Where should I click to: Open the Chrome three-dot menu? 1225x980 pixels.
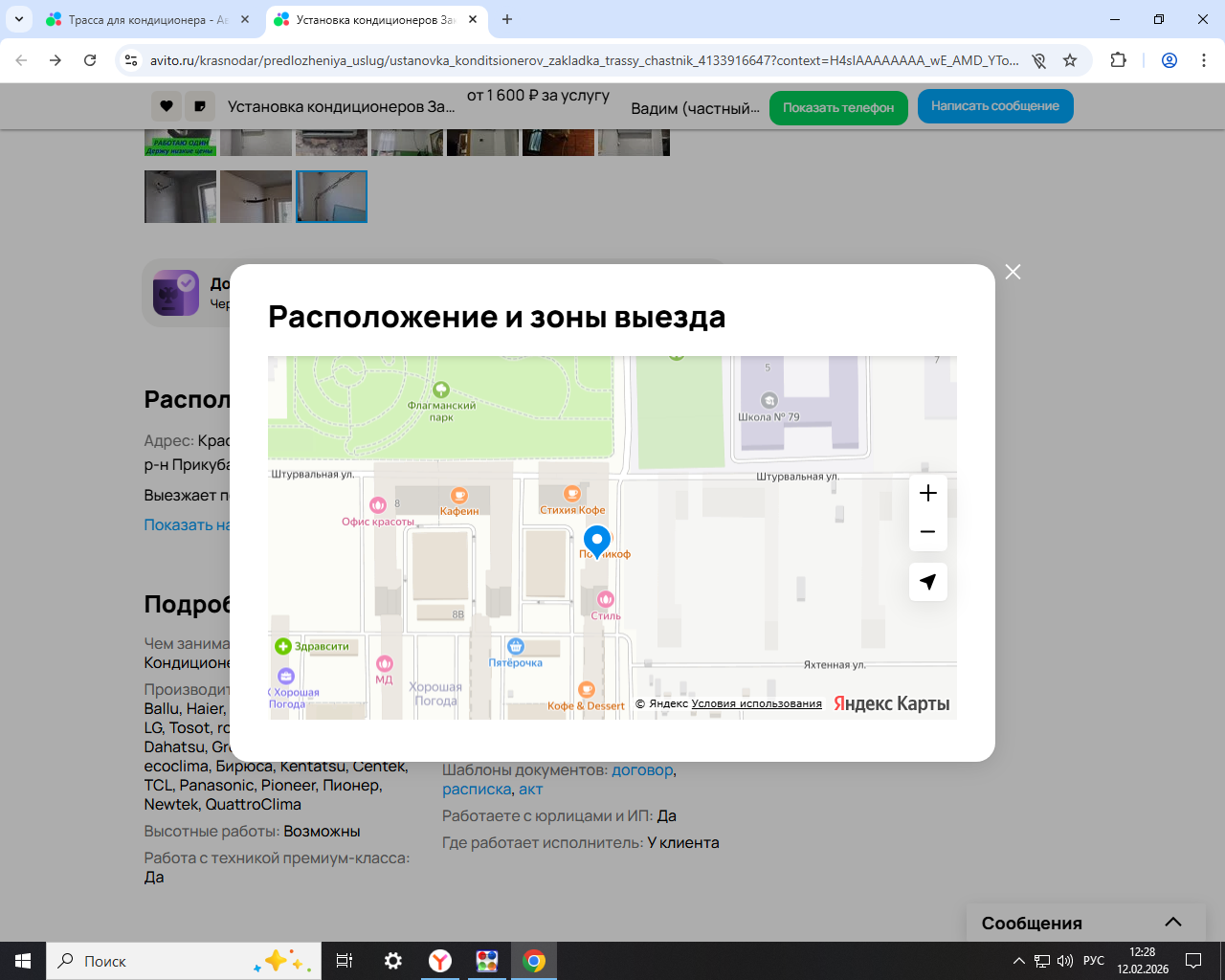(1204, 60)
